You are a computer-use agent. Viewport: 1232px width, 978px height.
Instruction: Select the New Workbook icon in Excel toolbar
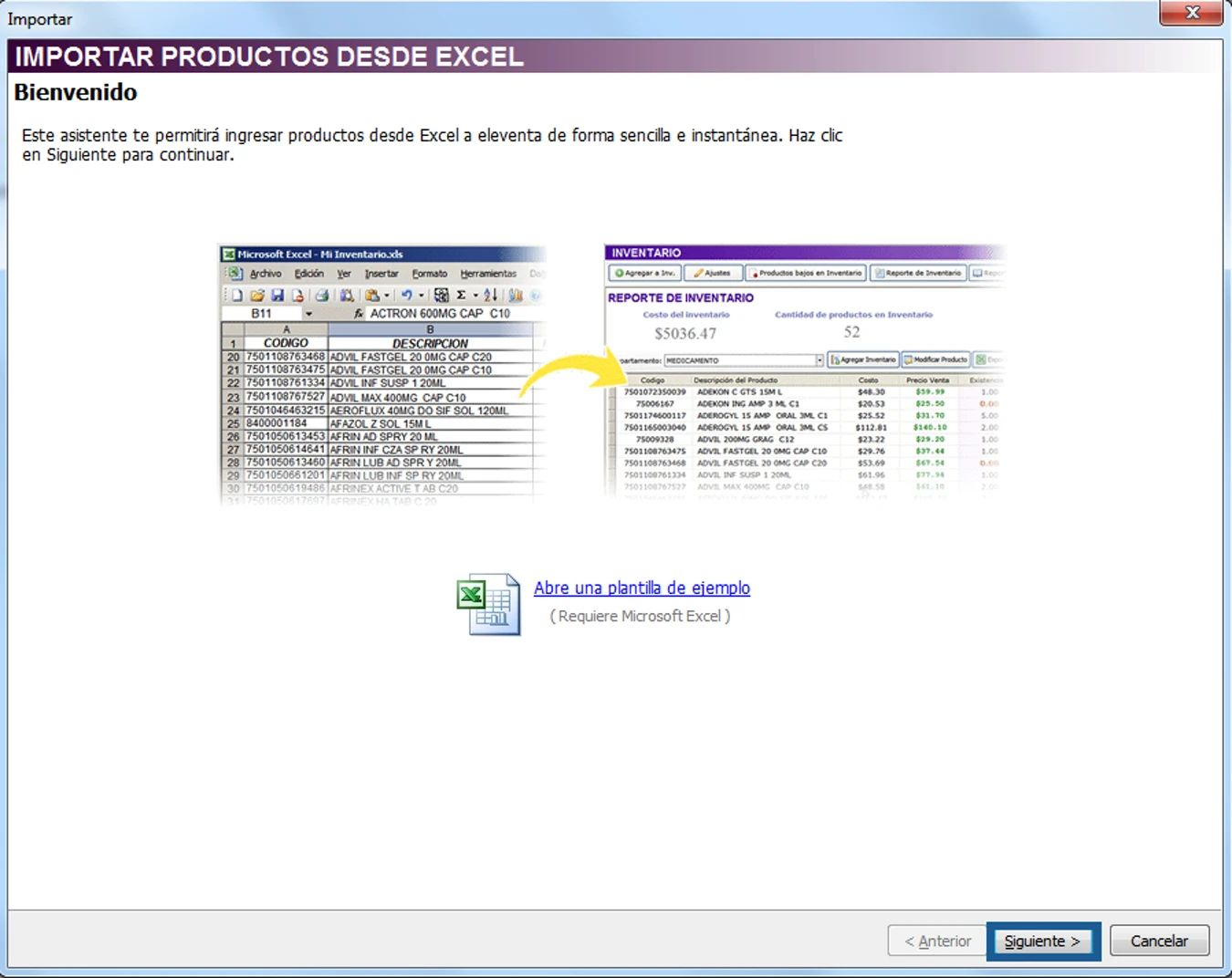point(237,295)
